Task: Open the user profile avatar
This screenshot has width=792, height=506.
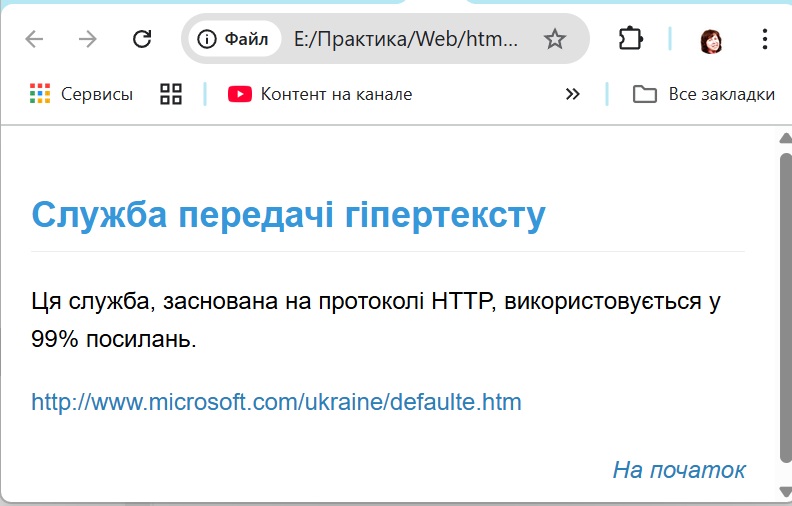Action: (x=711, y=40)
